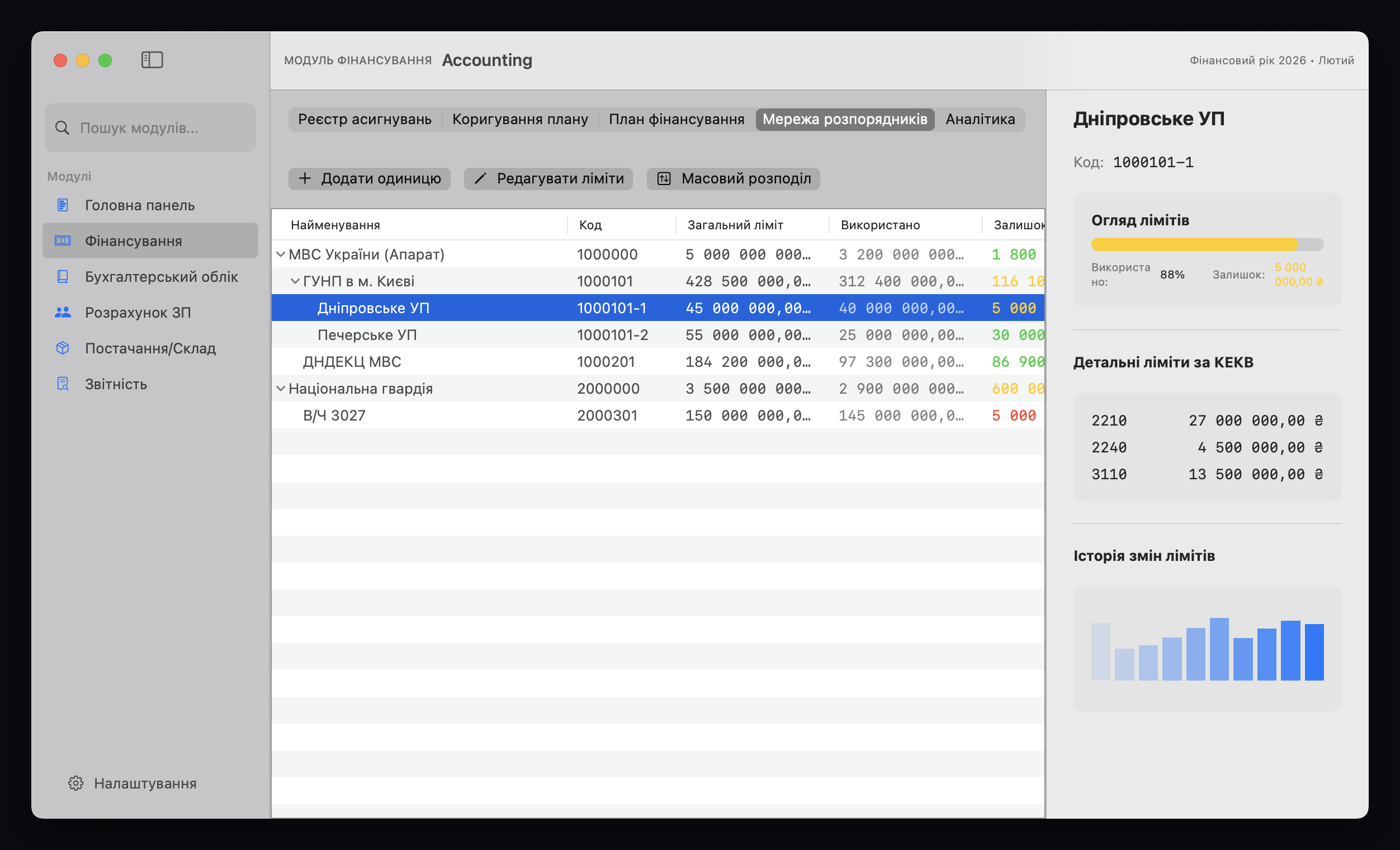
Task: Click the plus icon in Додати одиницю
Action: 305,178
